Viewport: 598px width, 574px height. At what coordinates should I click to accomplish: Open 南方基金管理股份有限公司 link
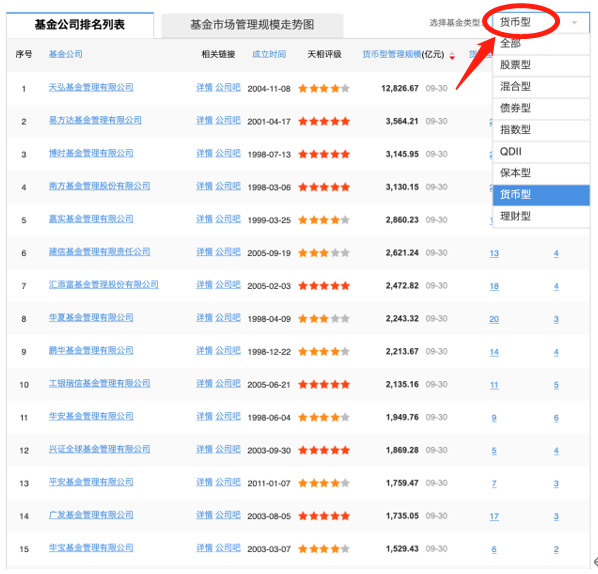tap(99, 186)
